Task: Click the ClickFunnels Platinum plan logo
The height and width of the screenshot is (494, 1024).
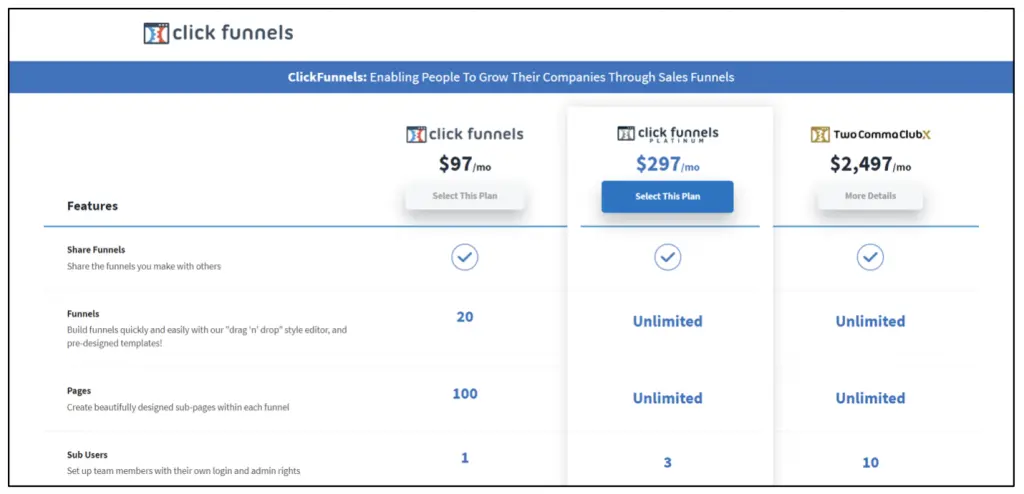Action: point(667,134)
